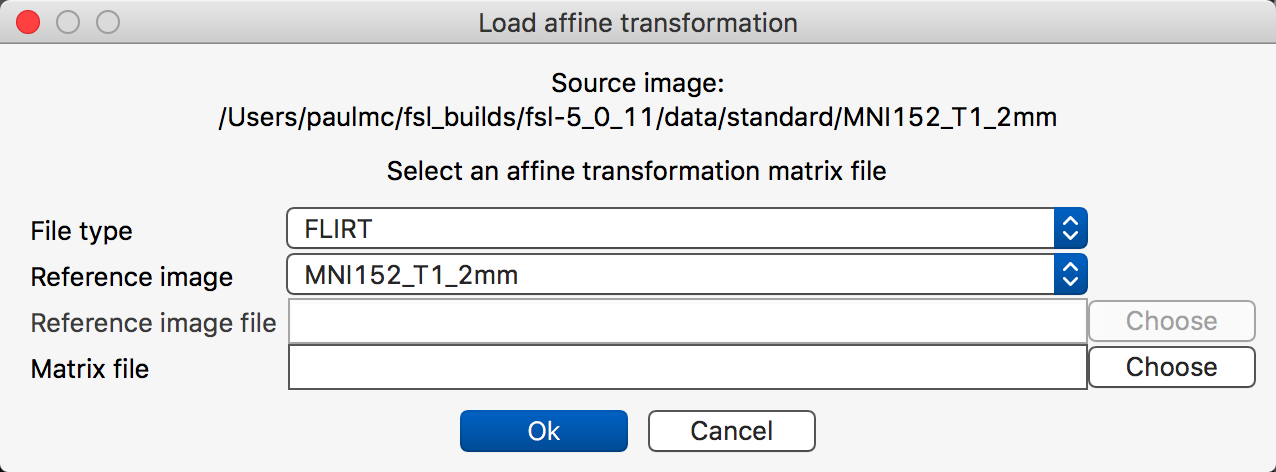The width and height of the screenshot is (1276, 472).
Task: Click inside the Reference image file field
Action: coord(687,321)
